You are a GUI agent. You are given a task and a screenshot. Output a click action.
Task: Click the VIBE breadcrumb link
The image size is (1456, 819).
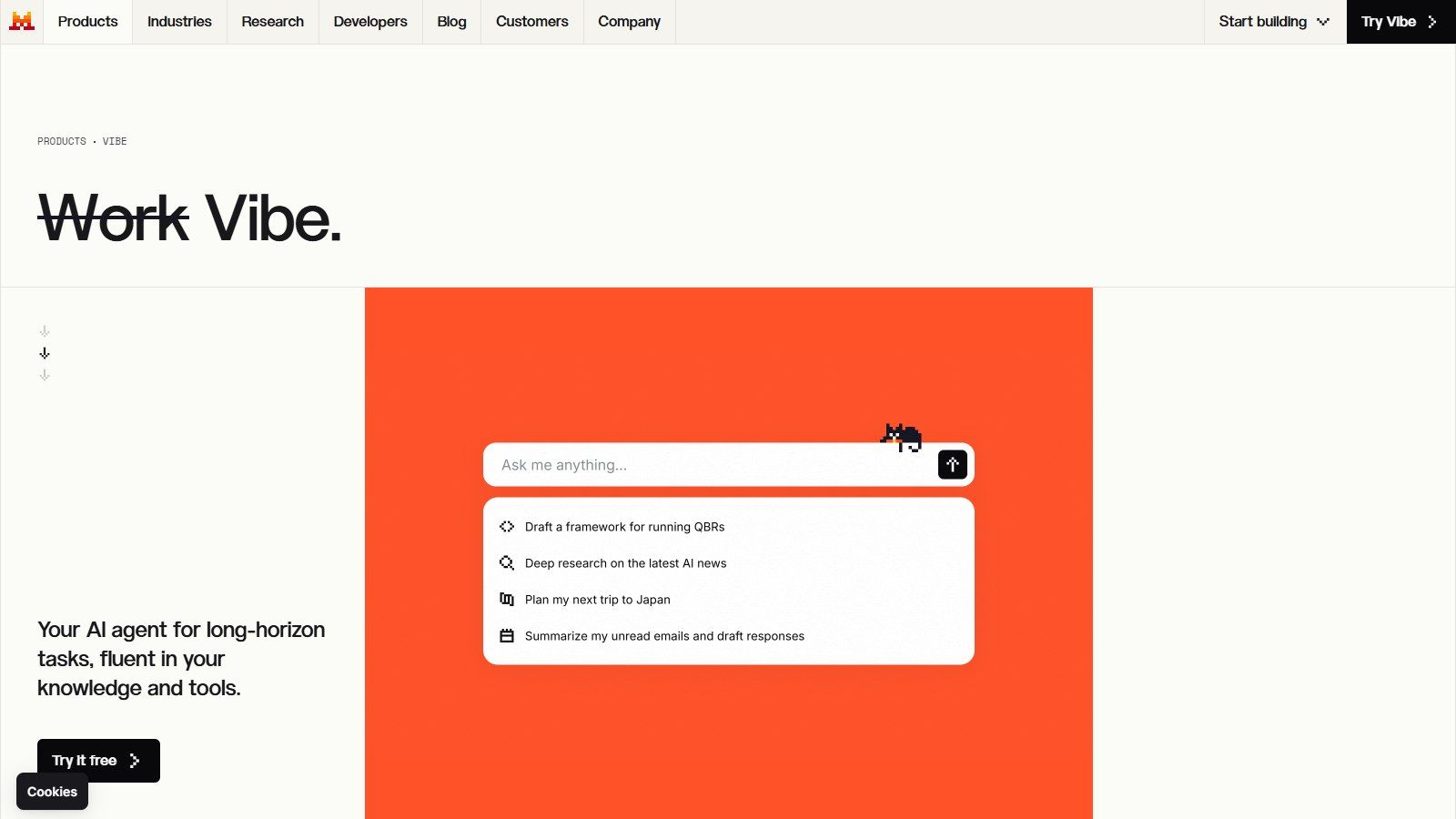[115, 141]
